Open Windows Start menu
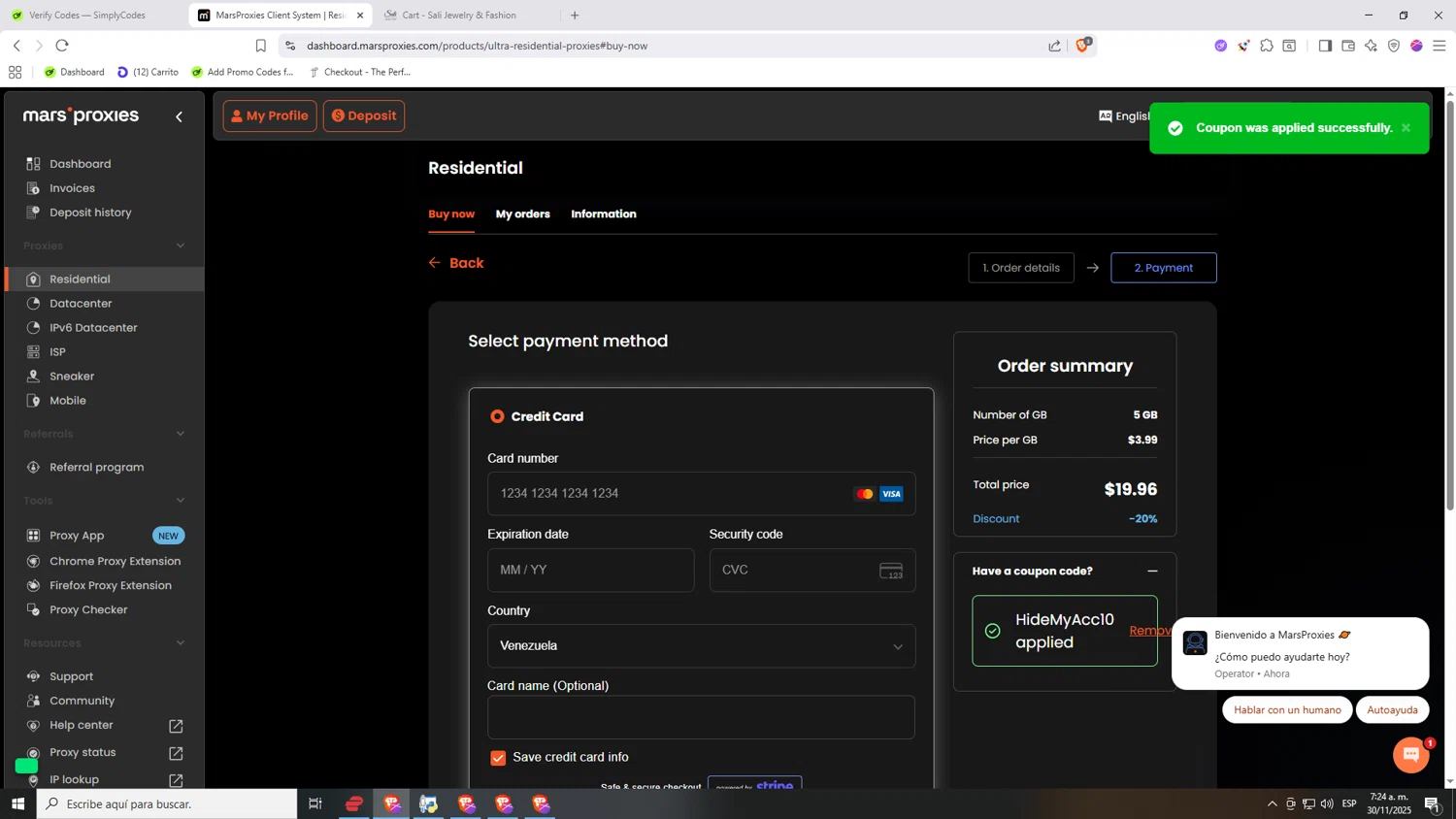This screenshot has width=1456, height=819. coord(17,803)
